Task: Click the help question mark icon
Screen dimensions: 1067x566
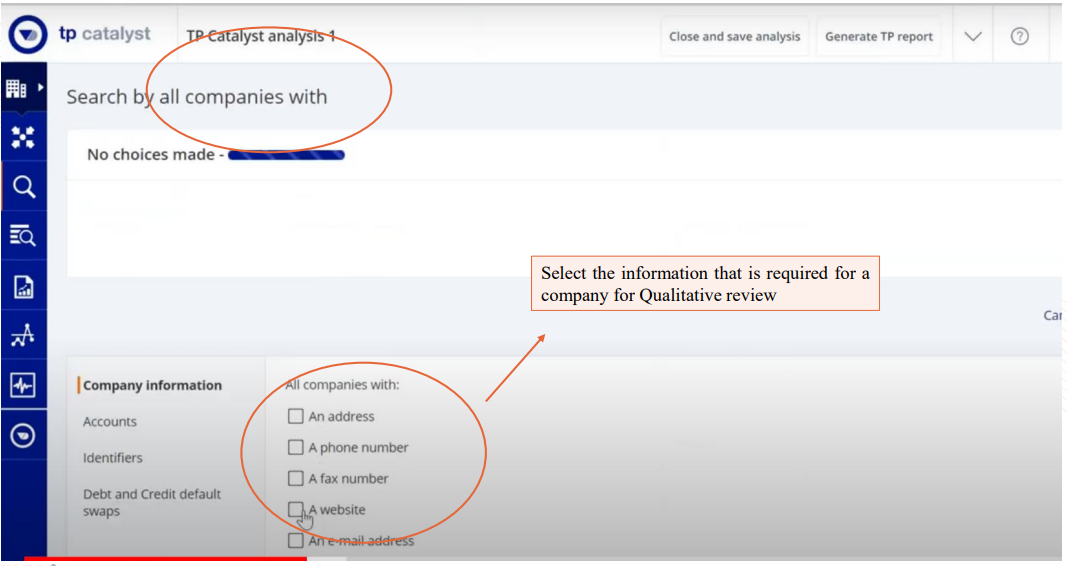Action: (1019, 36)
